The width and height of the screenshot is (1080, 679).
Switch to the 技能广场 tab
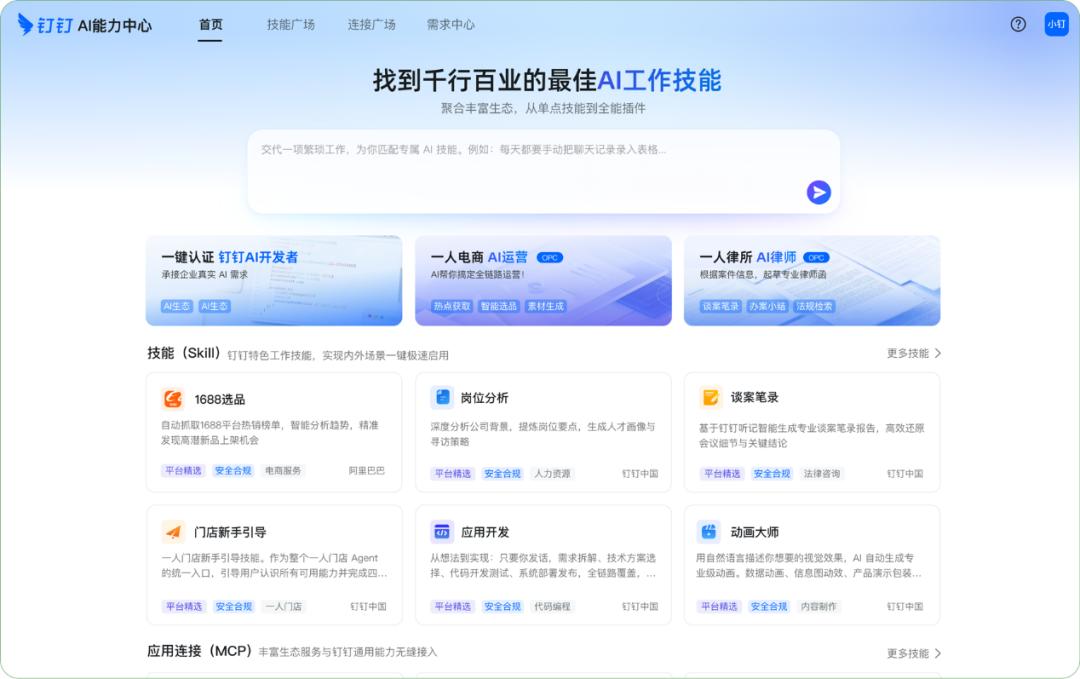click(x=290, y=25)
